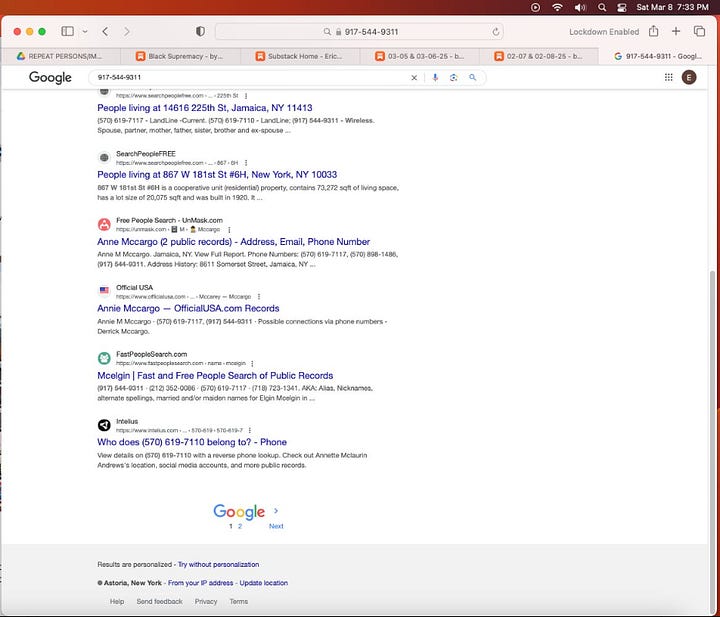Click From your IP address link
The image size is (720, 617).
coord(201,583)
